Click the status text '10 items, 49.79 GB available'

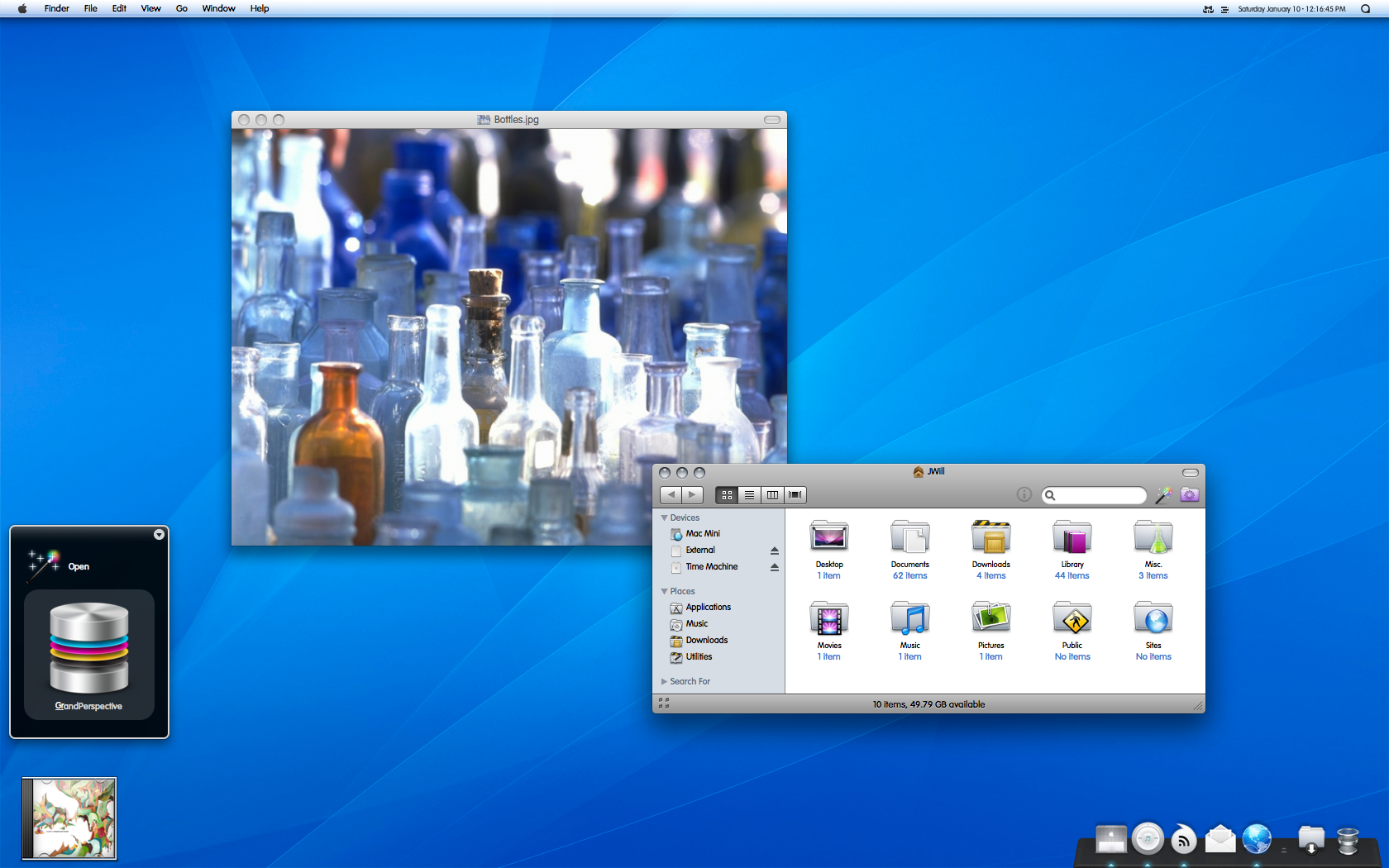pyautogui.click(x=928, y=704)
